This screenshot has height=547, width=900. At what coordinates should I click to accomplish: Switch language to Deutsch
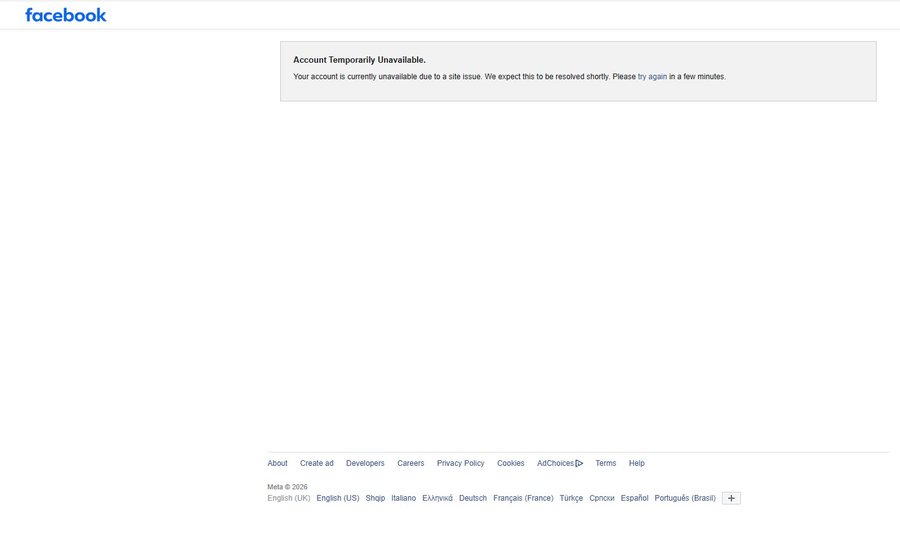point(473,498)
